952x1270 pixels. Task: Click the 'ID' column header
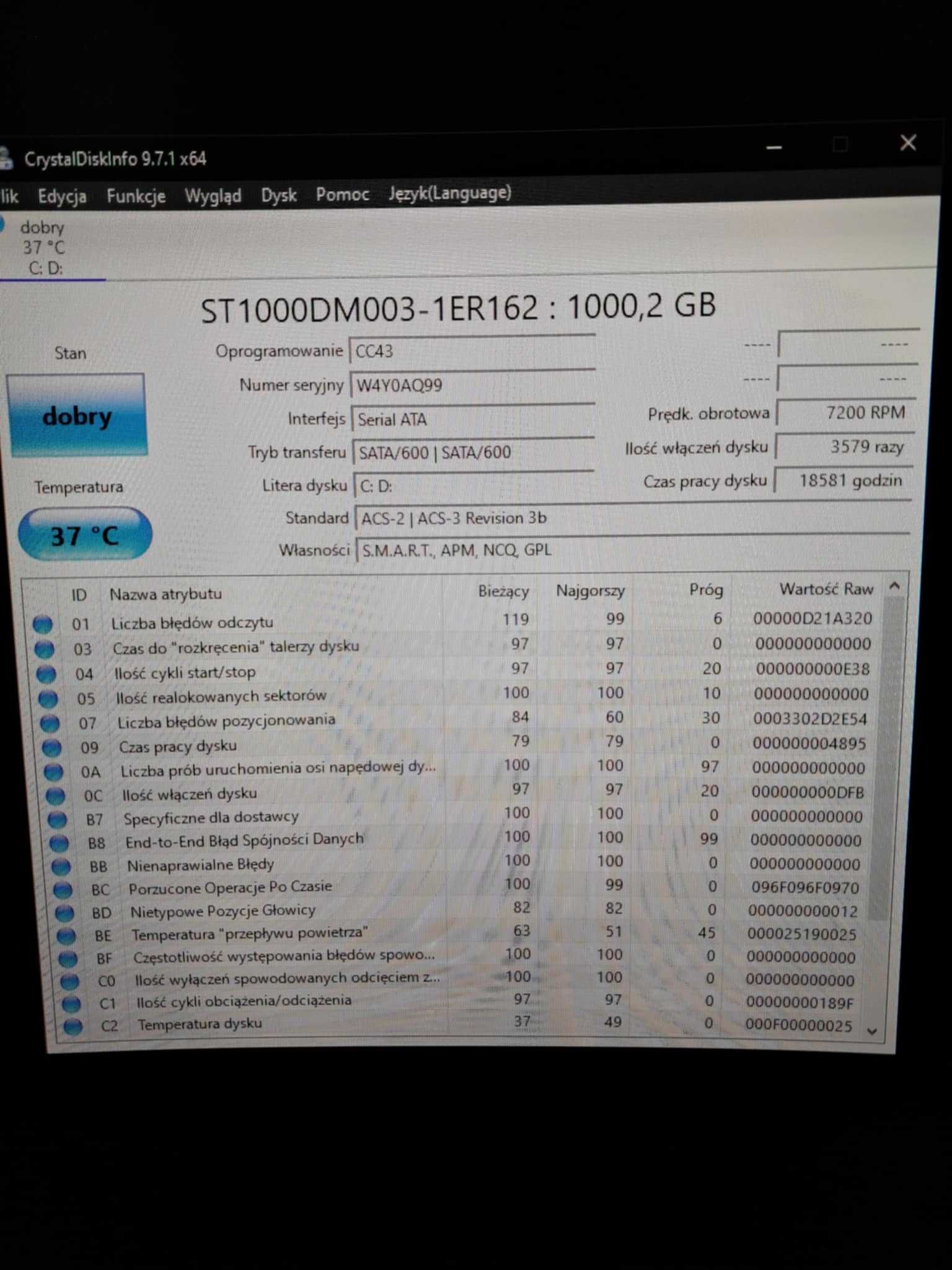[79, 595]
